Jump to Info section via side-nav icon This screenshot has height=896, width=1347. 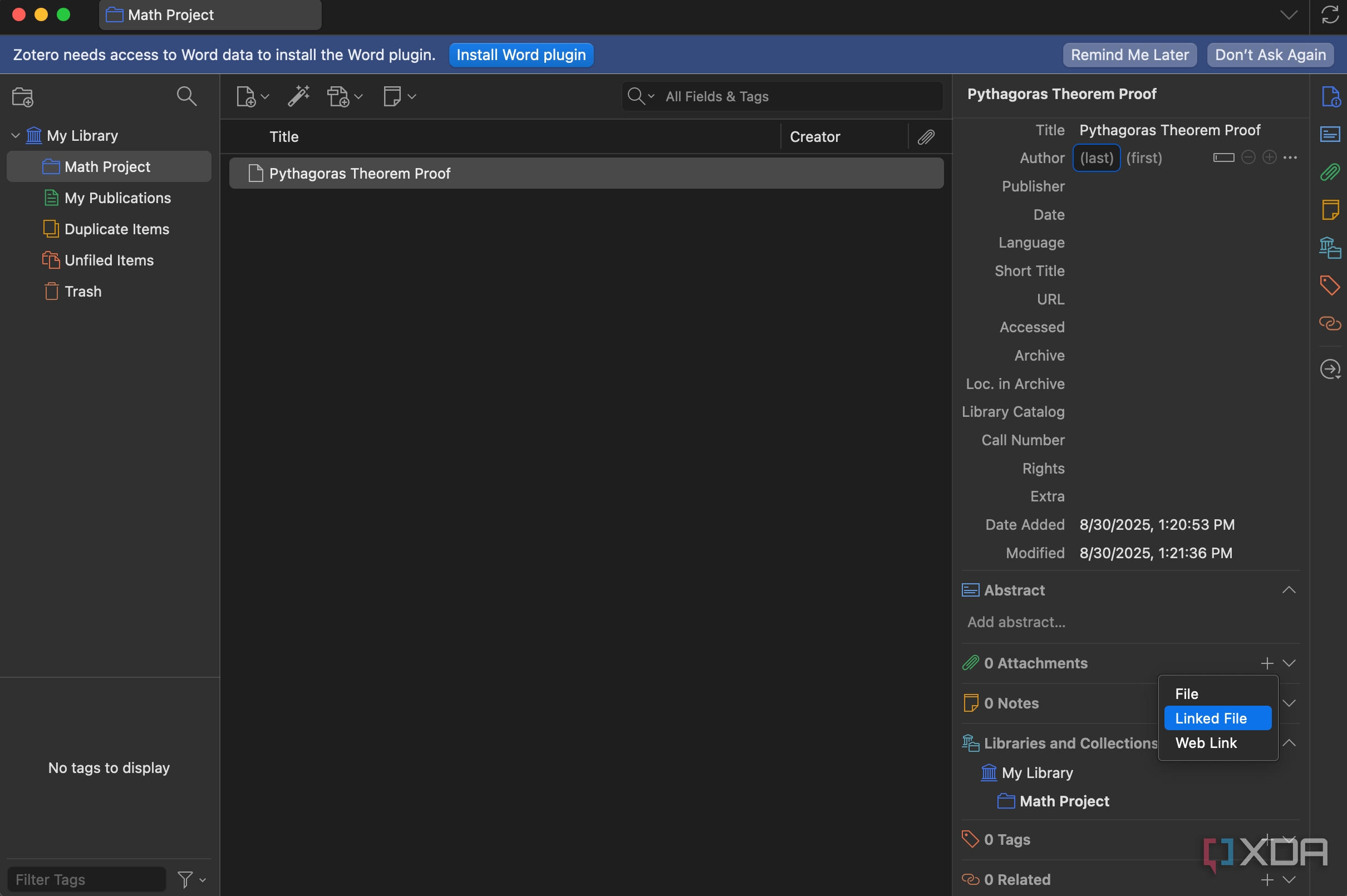(x=1330, y=97)
